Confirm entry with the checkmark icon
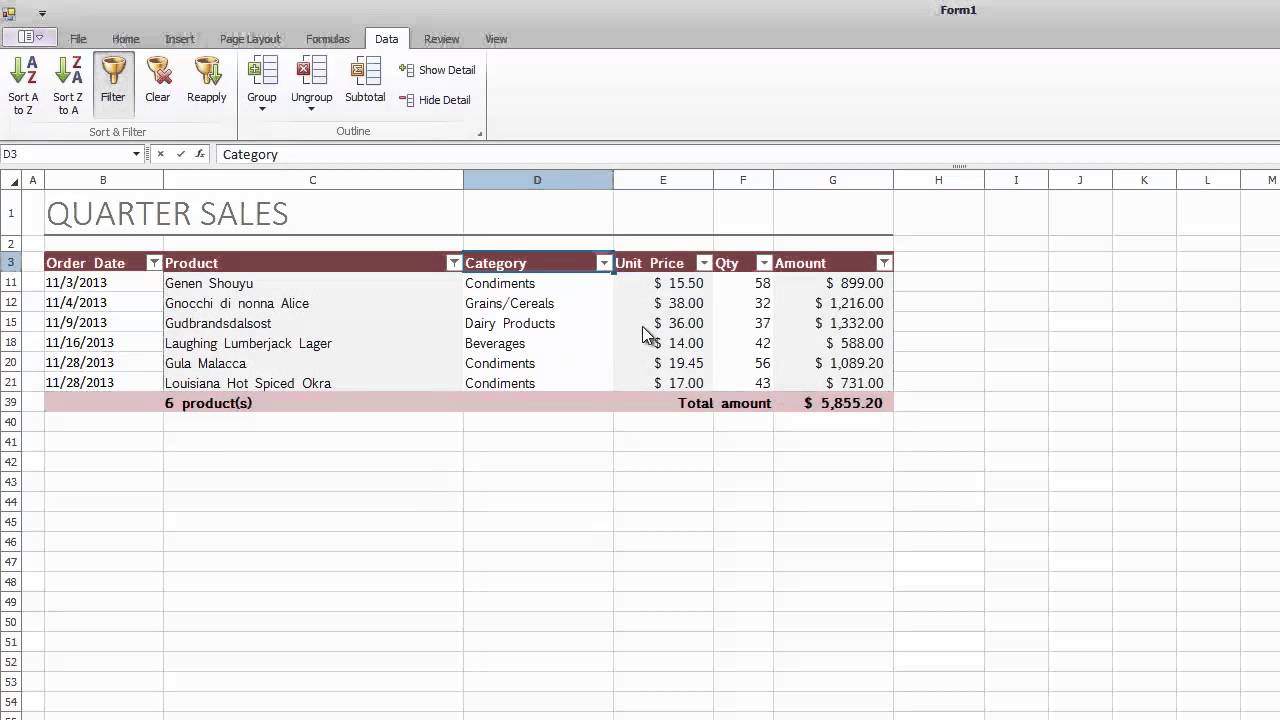 tap(180, 154)
